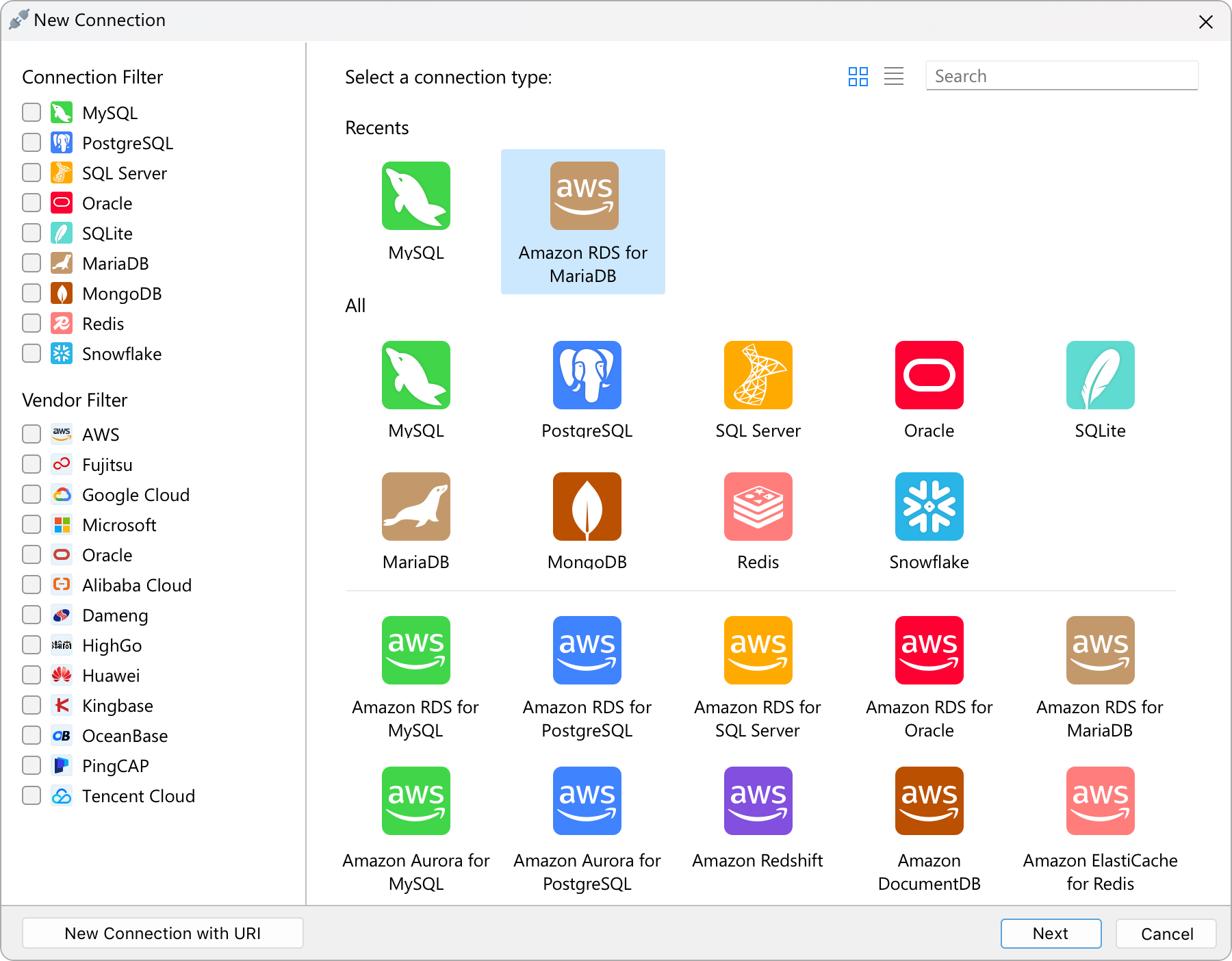Open MySQL from the Recents section
The width and height of the screenshot is (1232, 961).
tap(415, 196)
